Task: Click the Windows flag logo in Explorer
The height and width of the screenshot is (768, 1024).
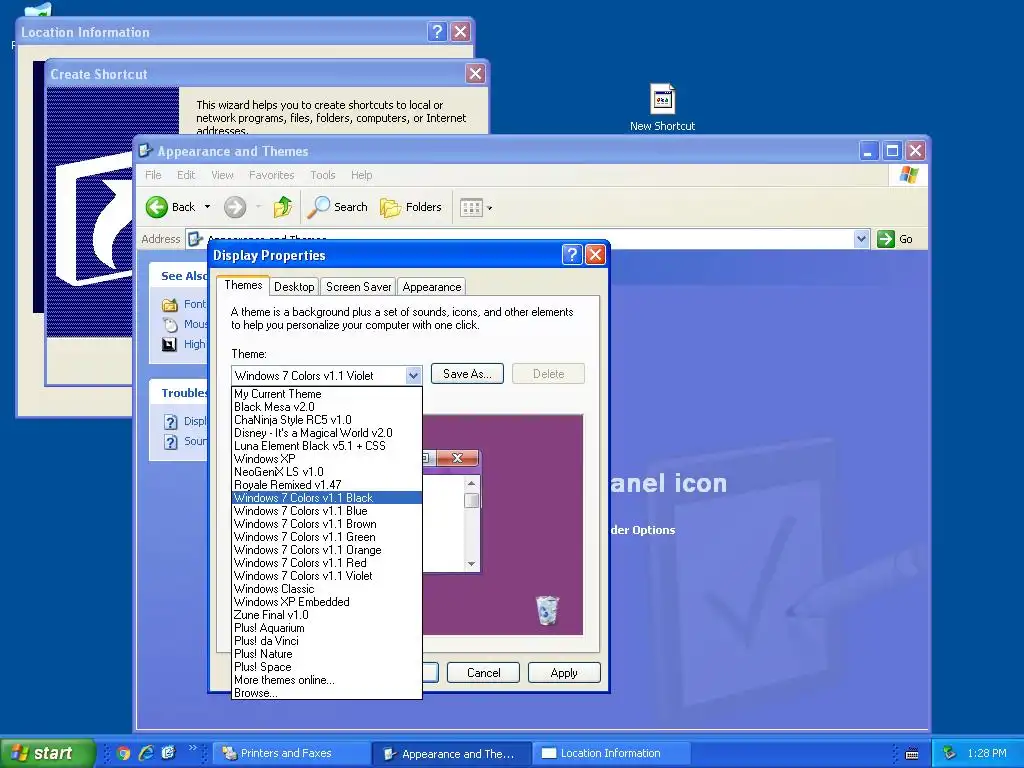Action: tap(908, 174)
